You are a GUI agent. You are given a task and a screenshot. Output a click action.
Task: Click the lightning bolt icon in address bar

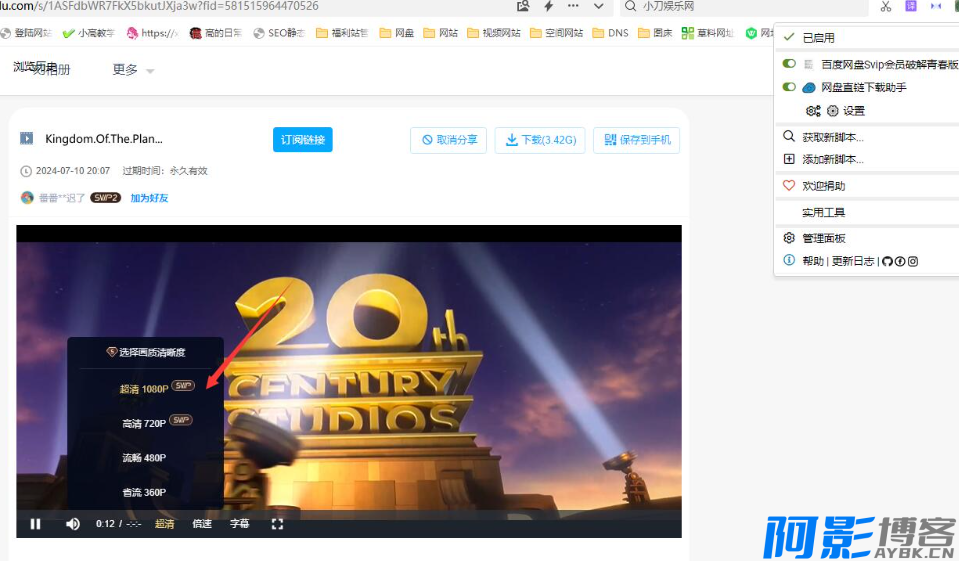548,6
